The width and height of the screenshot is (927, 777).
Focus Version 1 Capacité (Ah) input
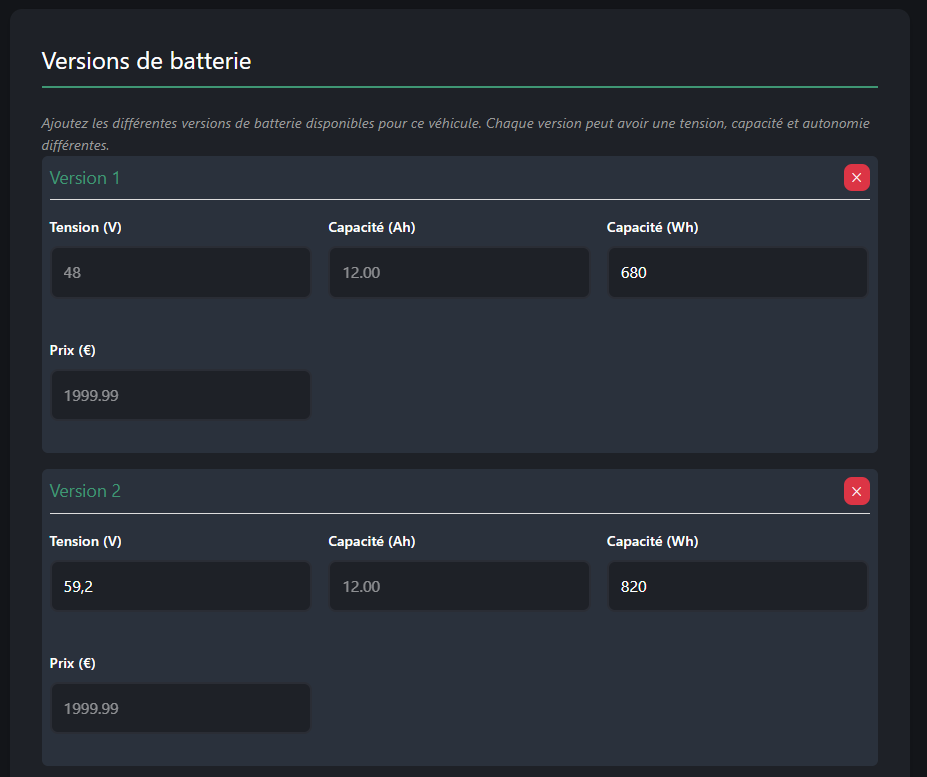(459, 272)
